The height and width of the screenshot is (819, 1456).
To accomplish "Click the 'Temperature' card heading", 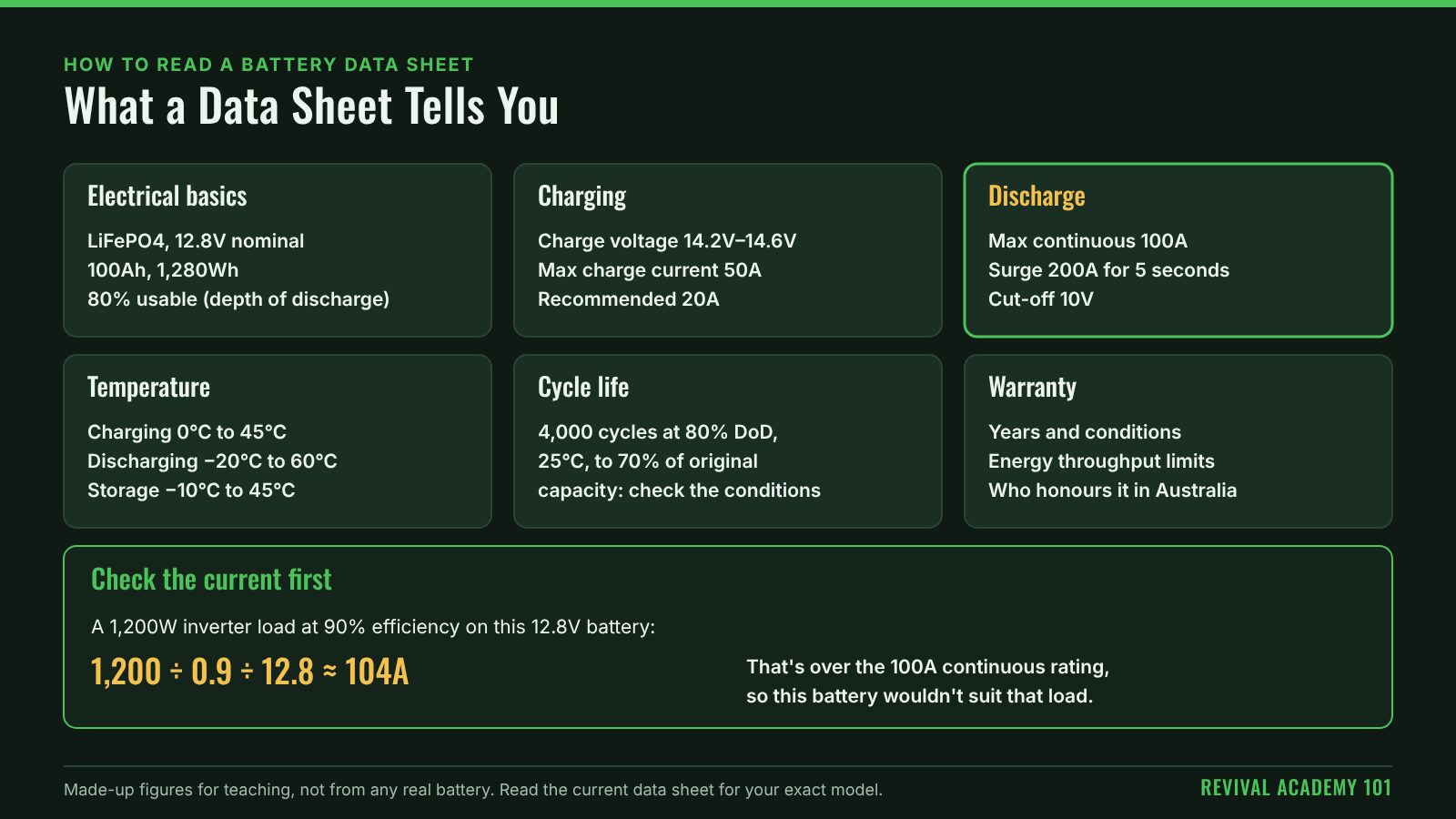I will pos(148,388).
